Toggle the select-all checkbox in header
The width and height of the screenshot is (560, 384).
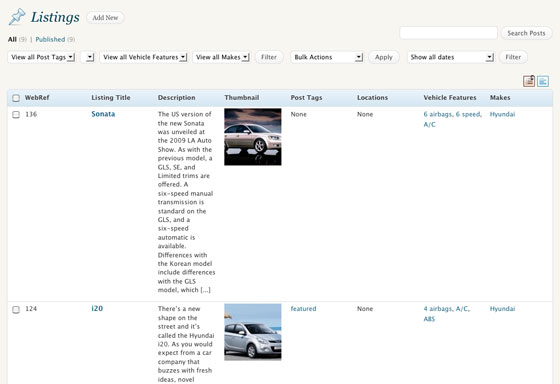16,98
